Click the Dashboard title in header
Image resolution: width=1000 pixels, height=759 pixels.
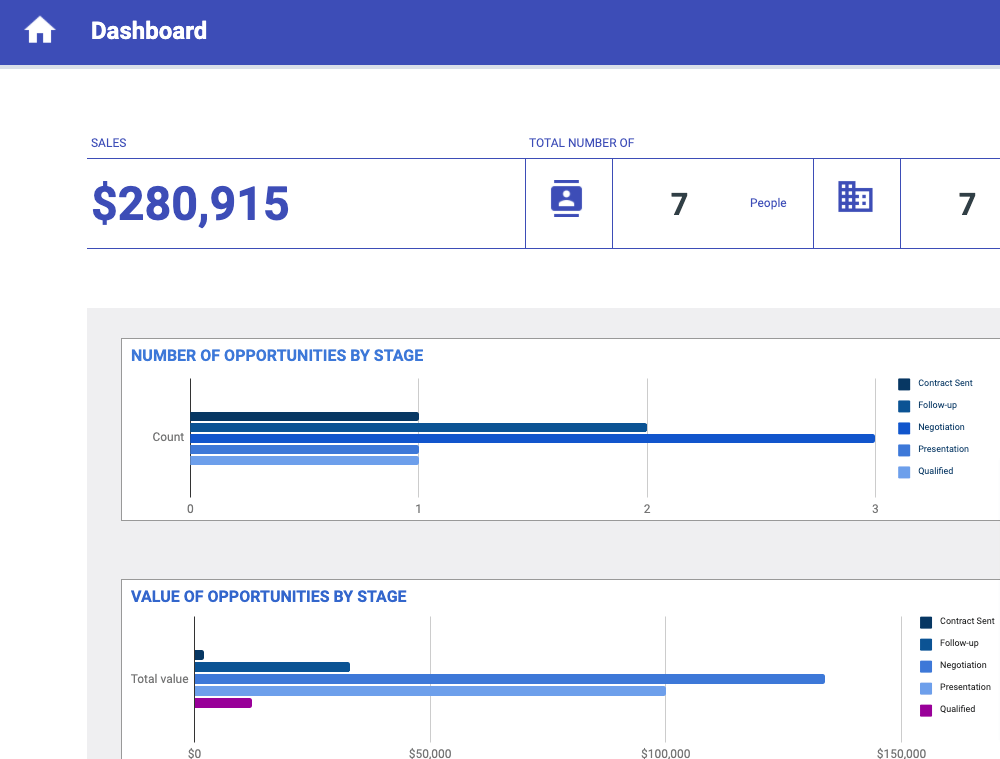point(149,31)
